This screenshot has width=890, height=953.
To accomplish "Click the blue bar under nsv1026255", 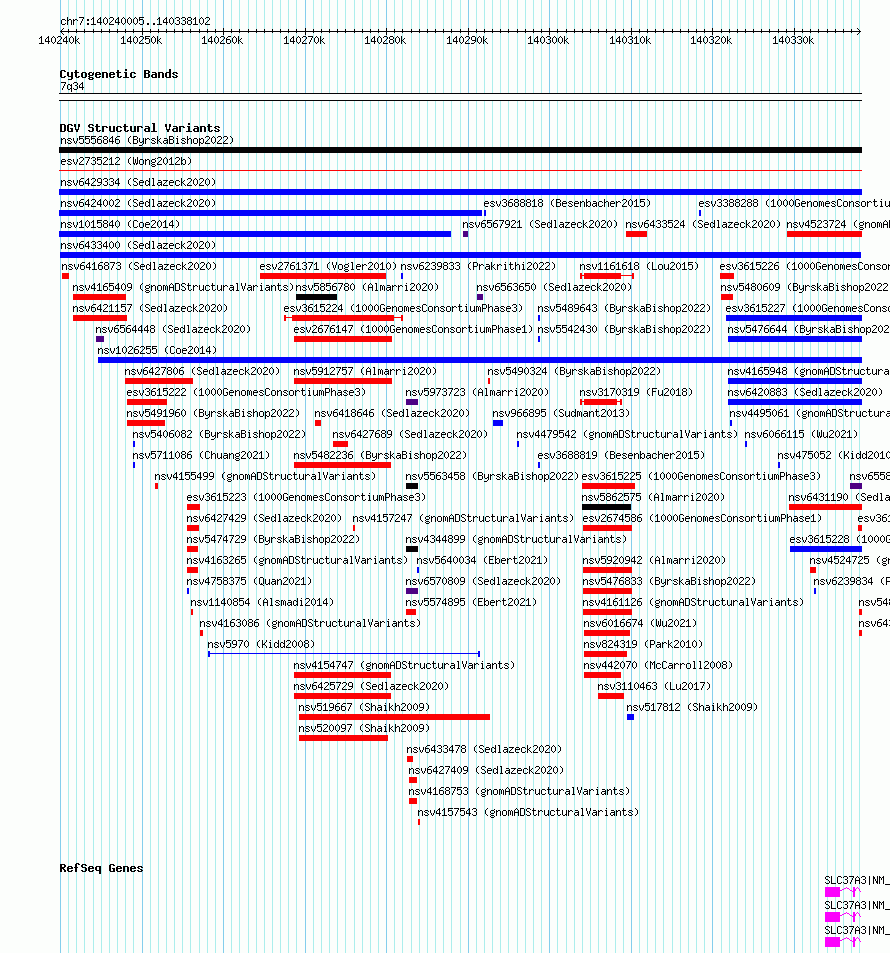I will pos(480,360).
